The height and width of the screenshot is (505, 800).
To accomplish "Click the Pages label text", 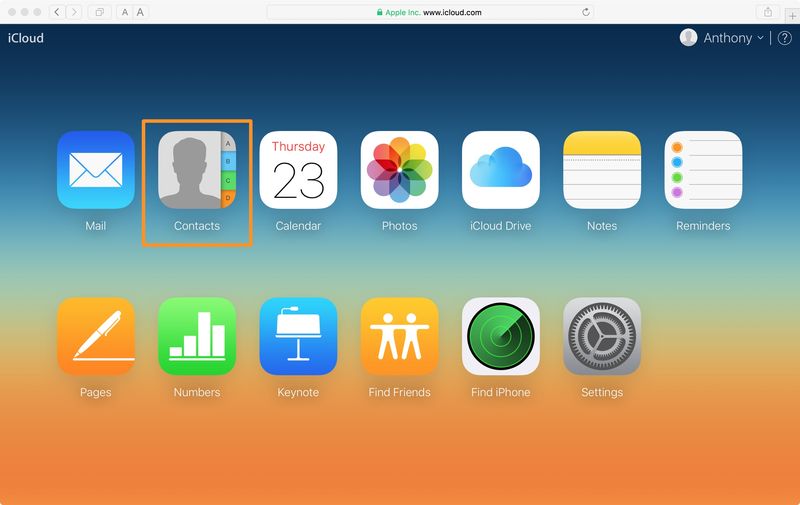I will pyautogui.click(x=96, y=392).
